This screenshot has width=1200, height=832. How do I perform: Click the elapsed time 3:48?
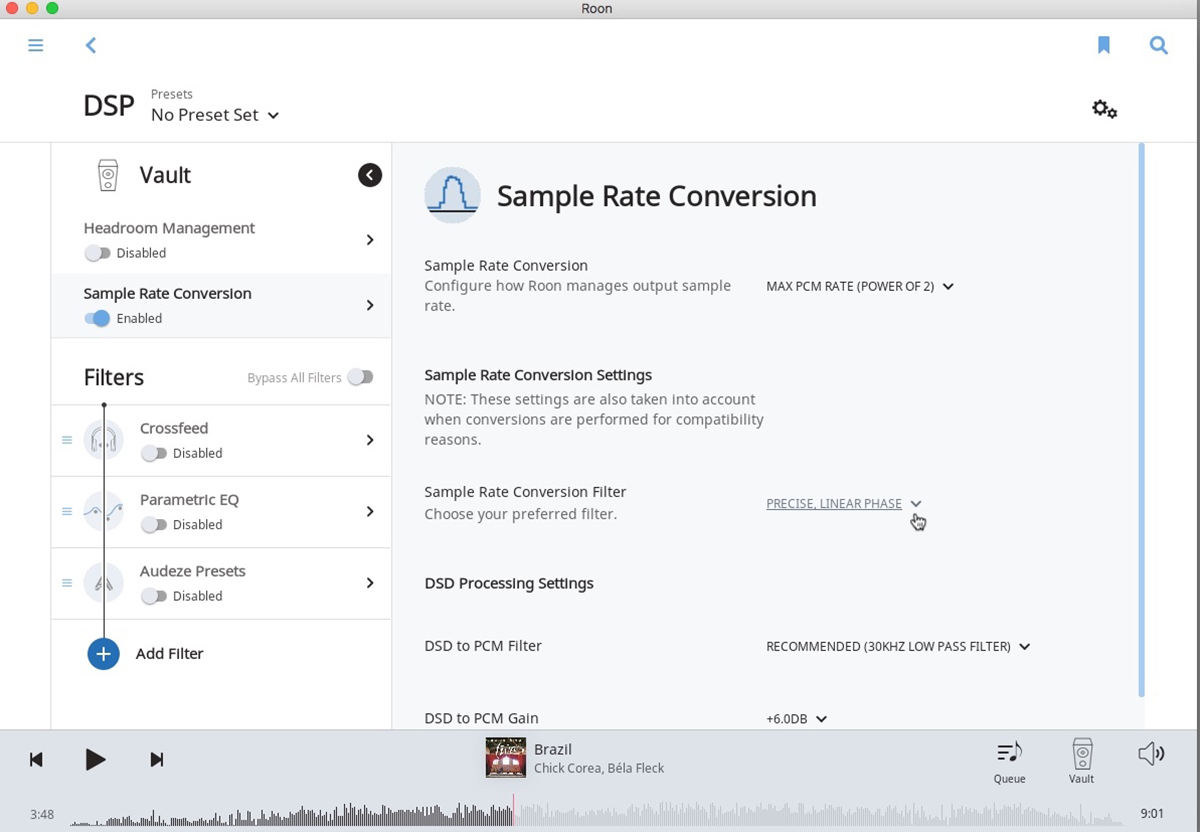[42, 814]
